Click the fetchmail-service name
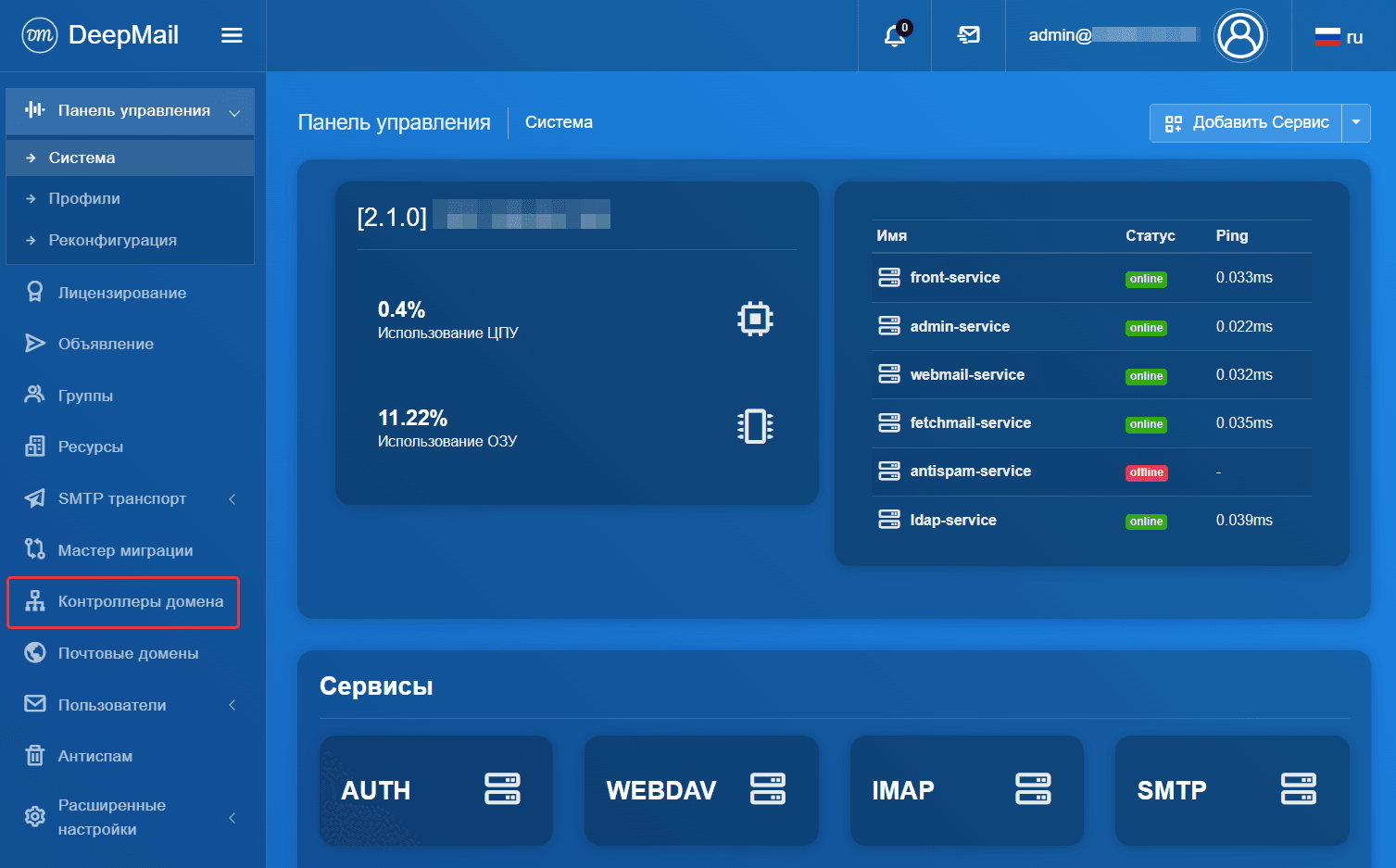The height and width of the screenshot is (868, 1396). (971, 422)
